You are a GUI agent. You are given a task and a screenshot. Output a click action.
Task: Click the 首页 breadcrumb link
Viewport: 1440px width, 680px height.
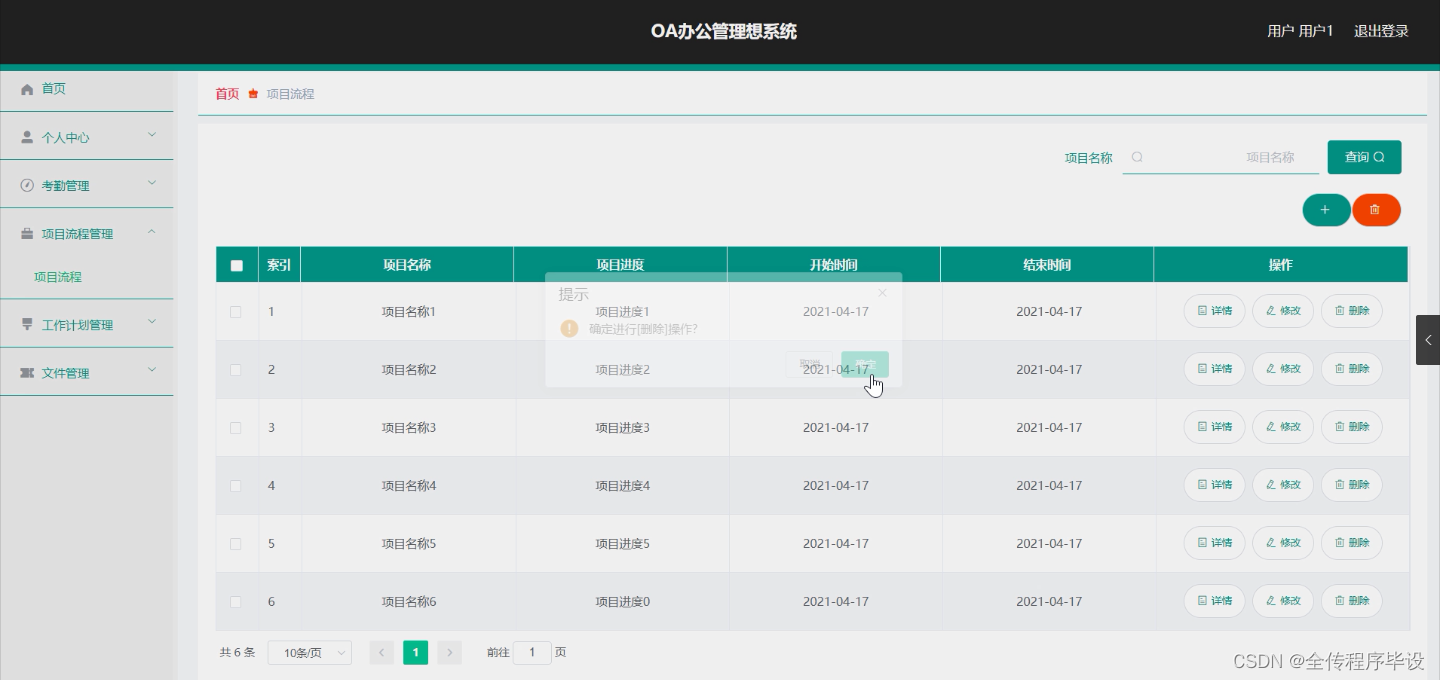[x=226, y=93]
